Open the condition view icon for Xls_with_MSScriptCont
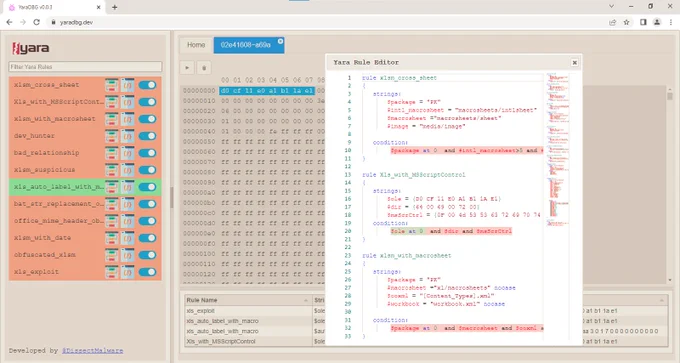The height and width of the screenshot is (363, 680). click(x=111, y=102)
